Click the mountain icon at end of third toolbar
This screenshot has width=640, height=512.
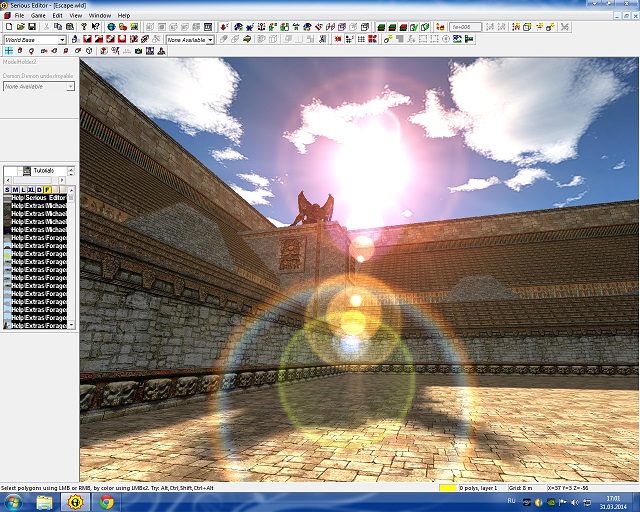[161, 51]
